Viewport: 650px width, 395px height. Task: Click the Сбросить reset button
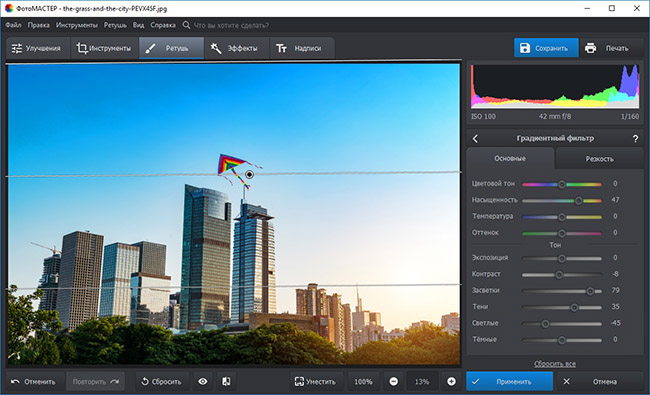tap(162, 381)
